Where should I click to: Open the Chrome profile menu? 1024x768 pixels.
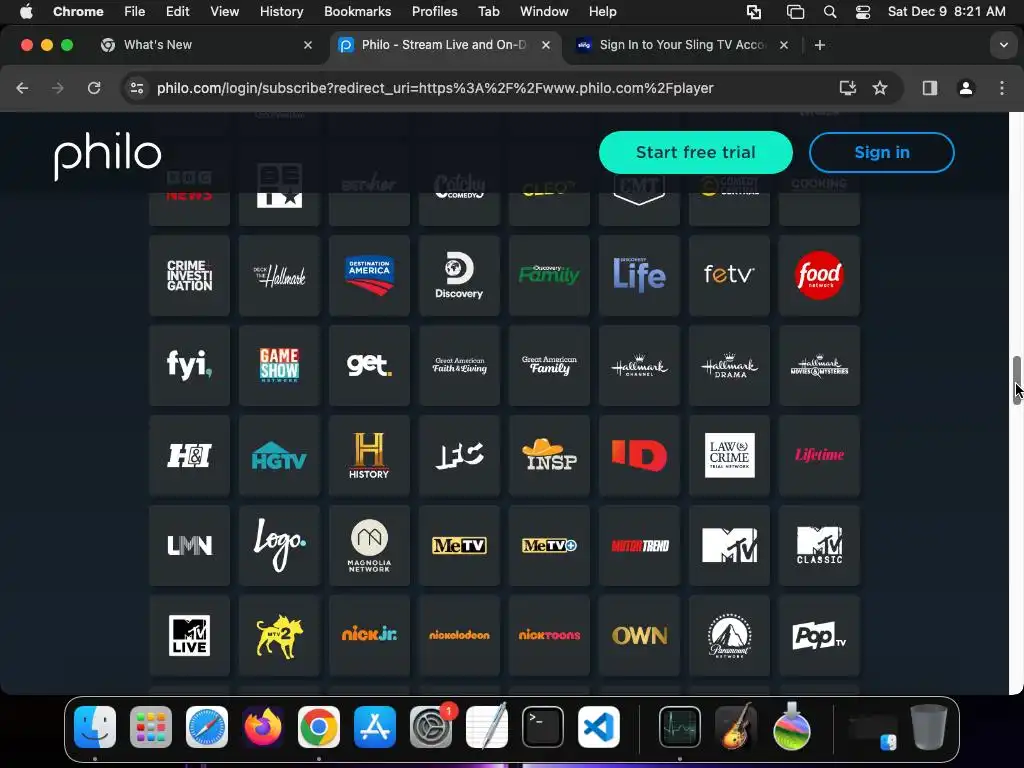(x=965, y=88)
